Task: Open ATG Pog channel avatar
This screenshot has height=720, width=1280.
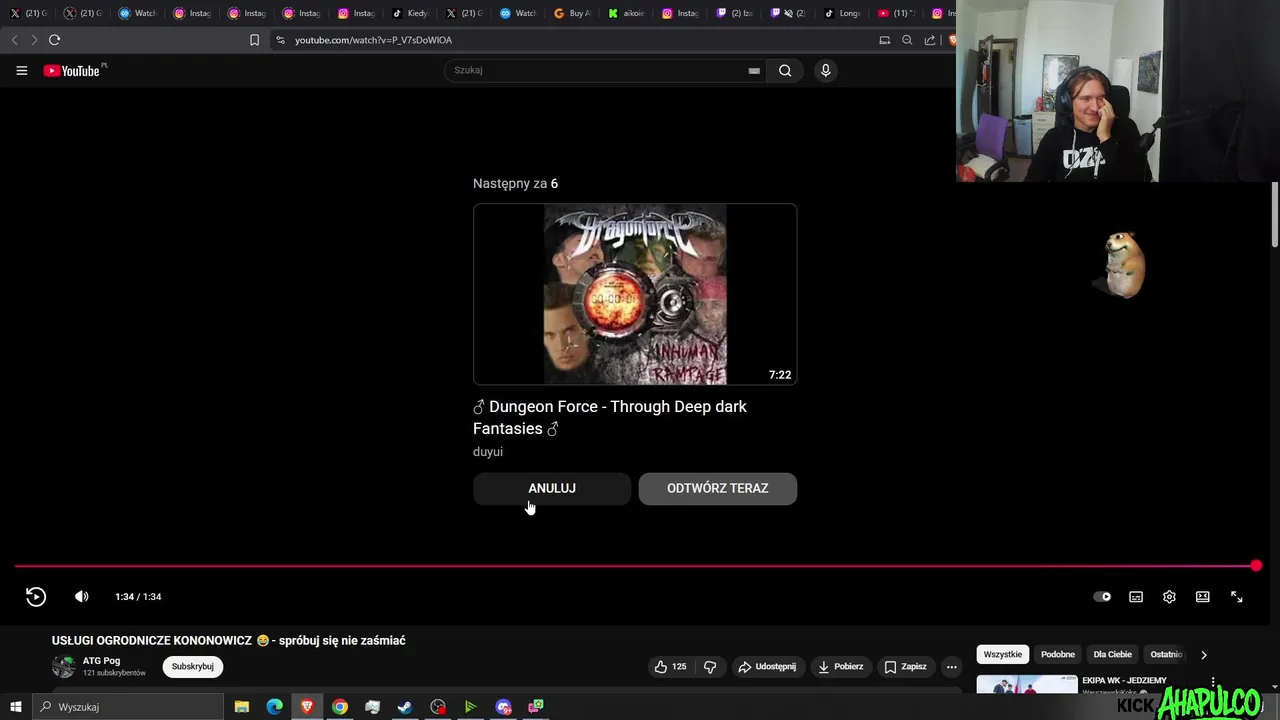Action: pos(64,666)
